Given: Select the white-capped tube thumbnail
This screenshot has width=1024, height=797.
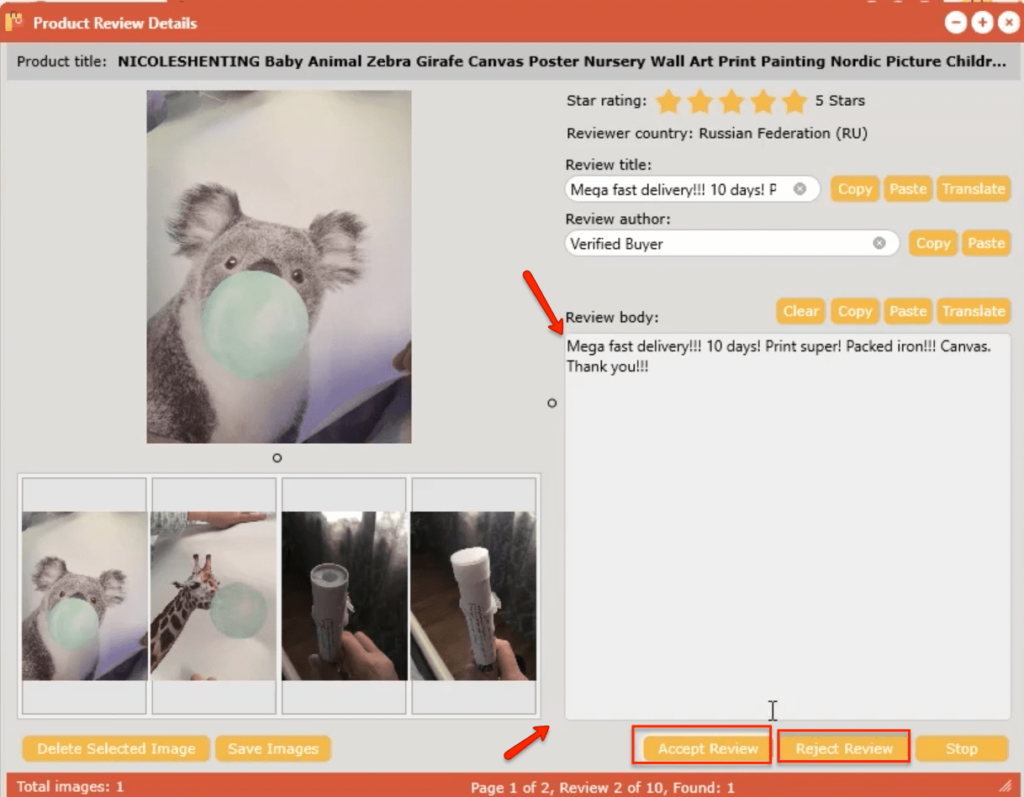Looking at the screenshot, I should [473, 596].
